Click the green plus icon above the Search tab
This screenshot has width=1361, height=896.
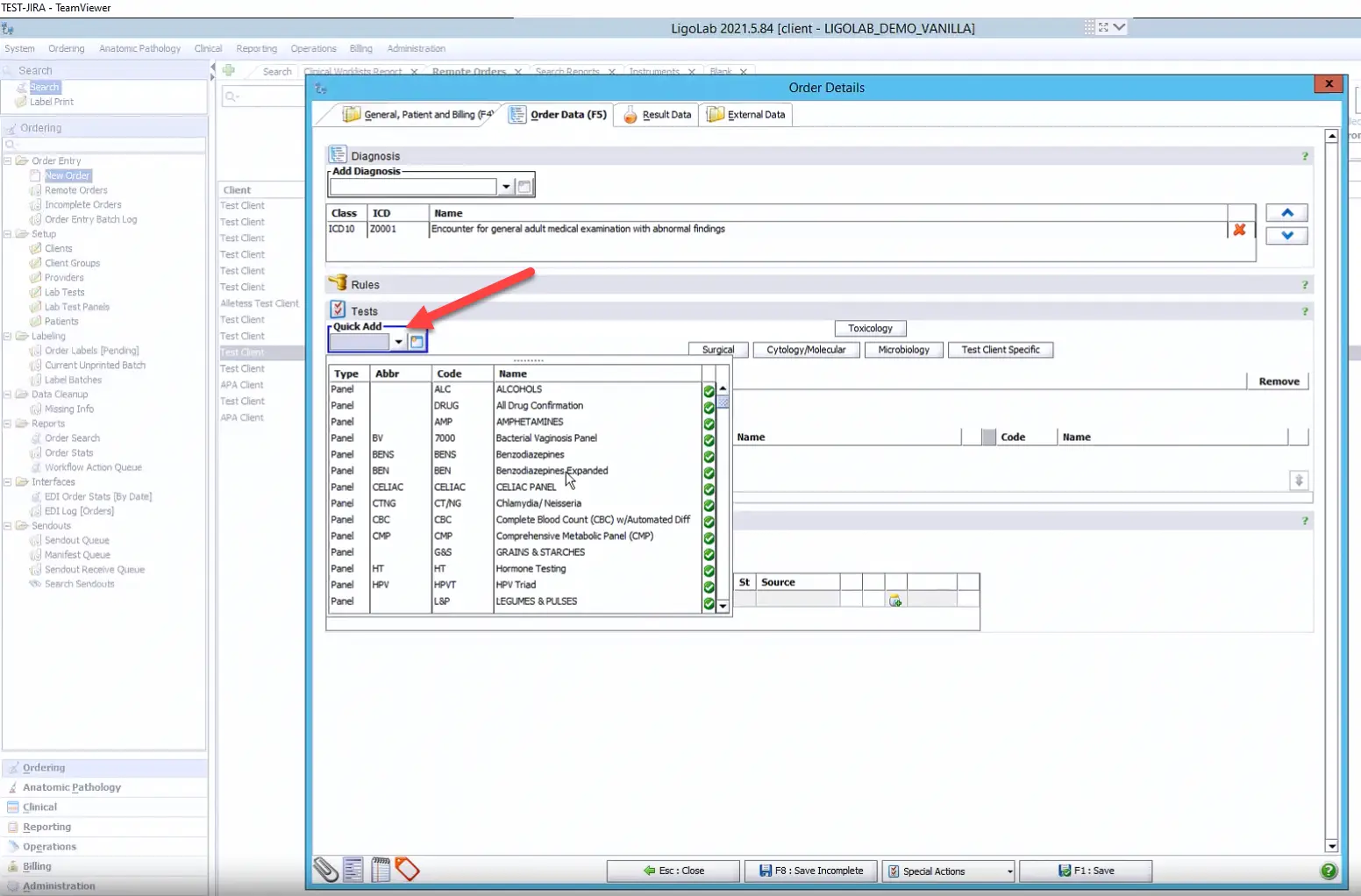(229, 71)
